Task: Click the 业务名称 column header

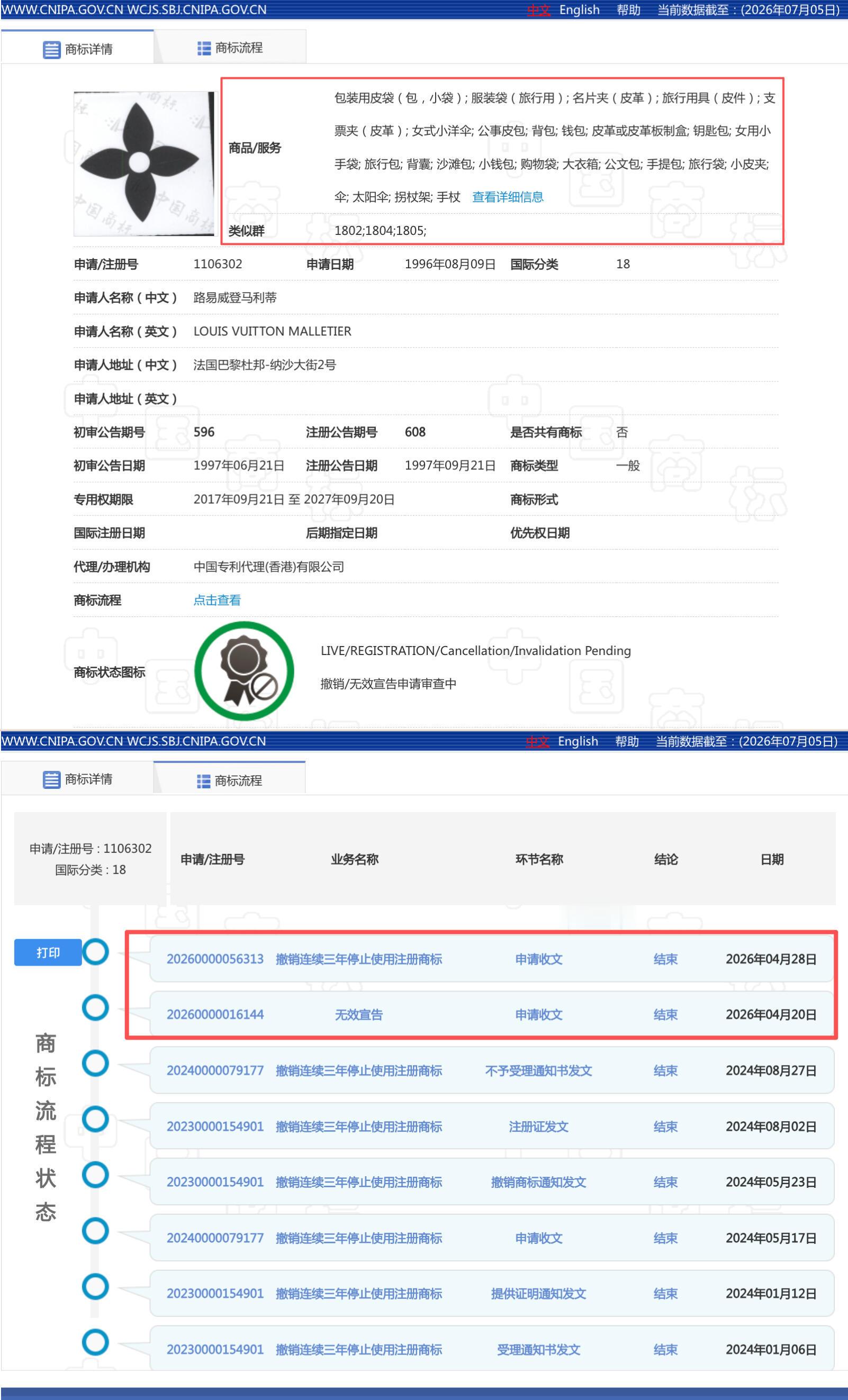Action: tap(355, 859)
